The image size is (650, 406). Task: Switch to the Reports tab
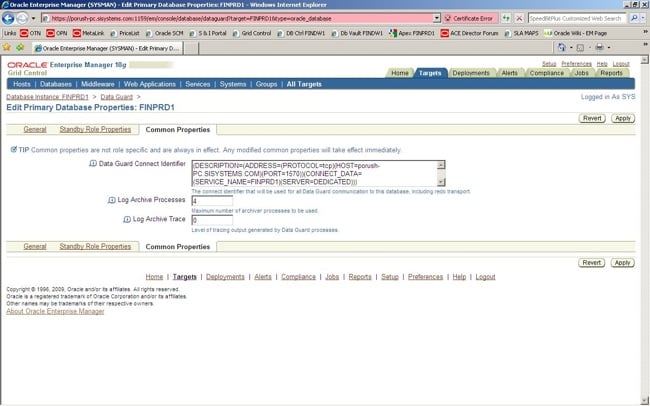click(611, 73)
